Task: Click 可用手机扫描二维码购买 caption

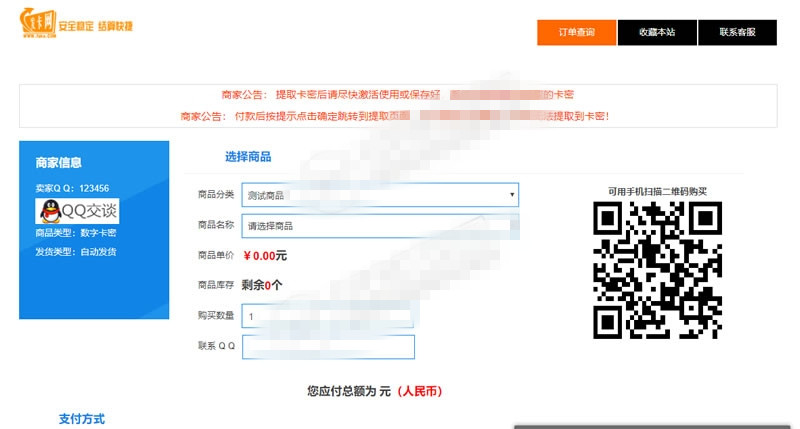Action: (657, 192)
